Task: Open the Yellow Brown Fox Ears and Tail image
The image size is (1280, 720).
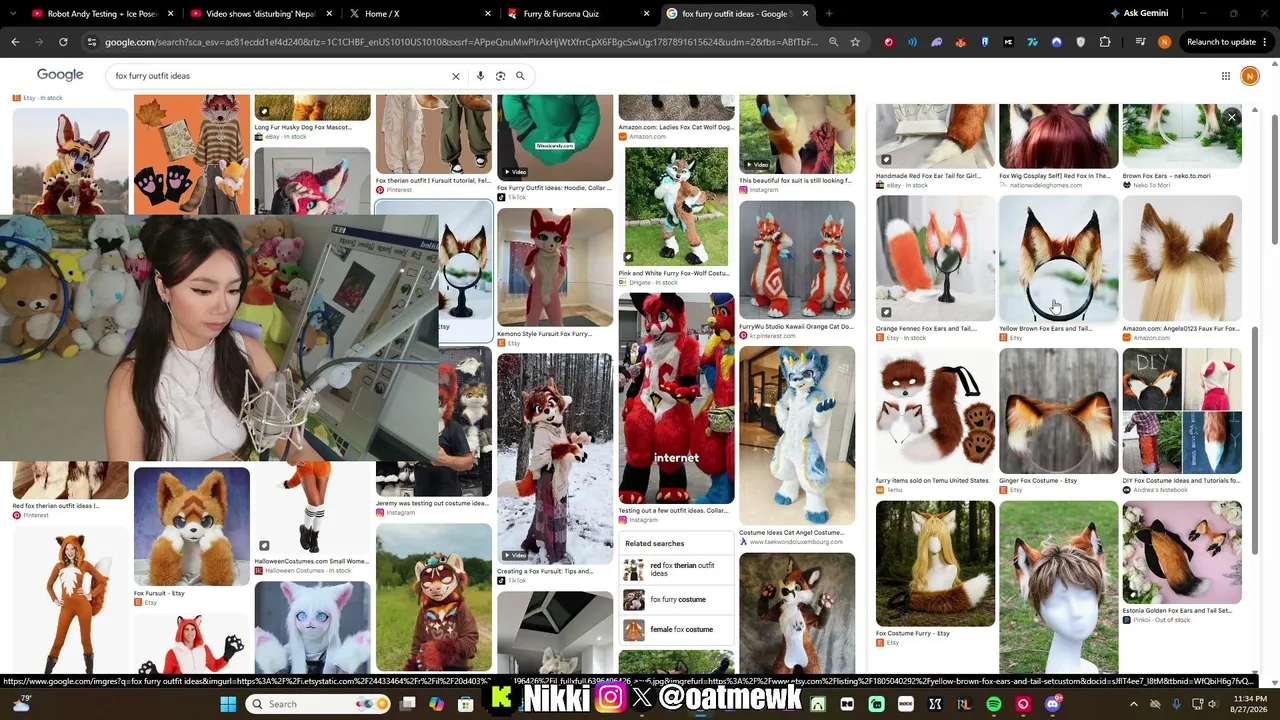Action: tap(1058, 258)
